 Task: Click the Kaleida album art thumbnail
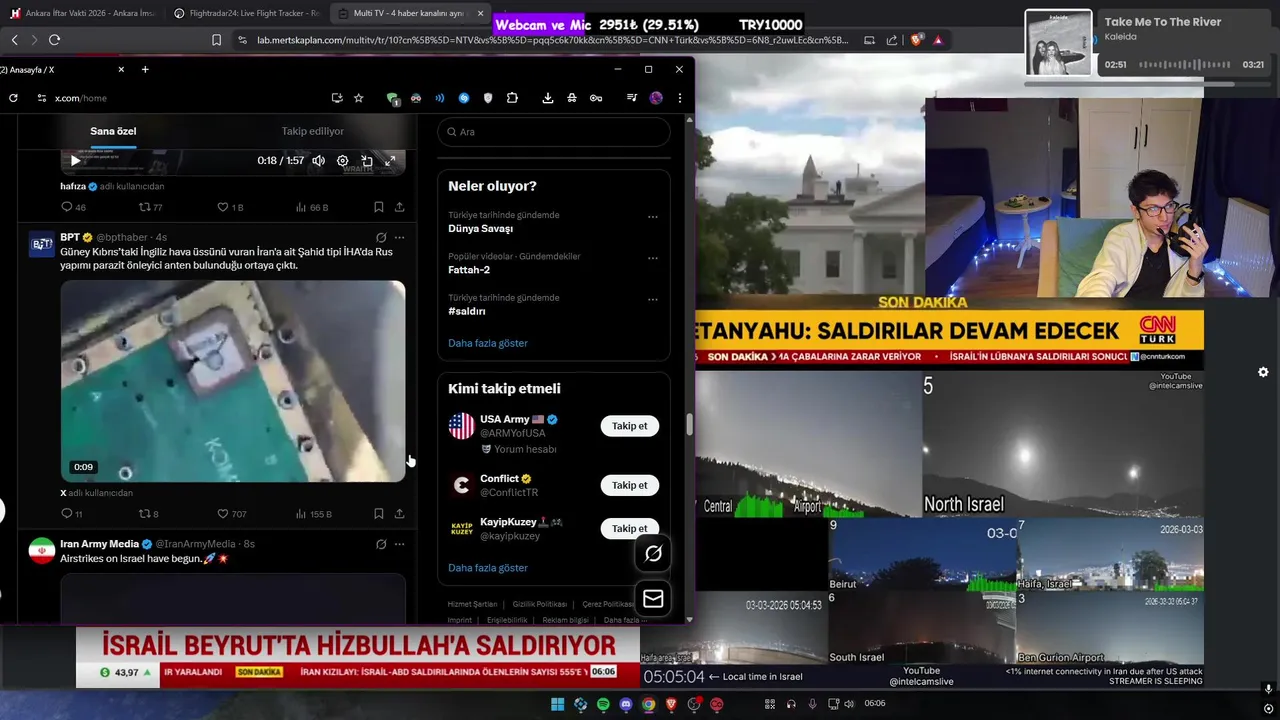(x=1058, y=43)
